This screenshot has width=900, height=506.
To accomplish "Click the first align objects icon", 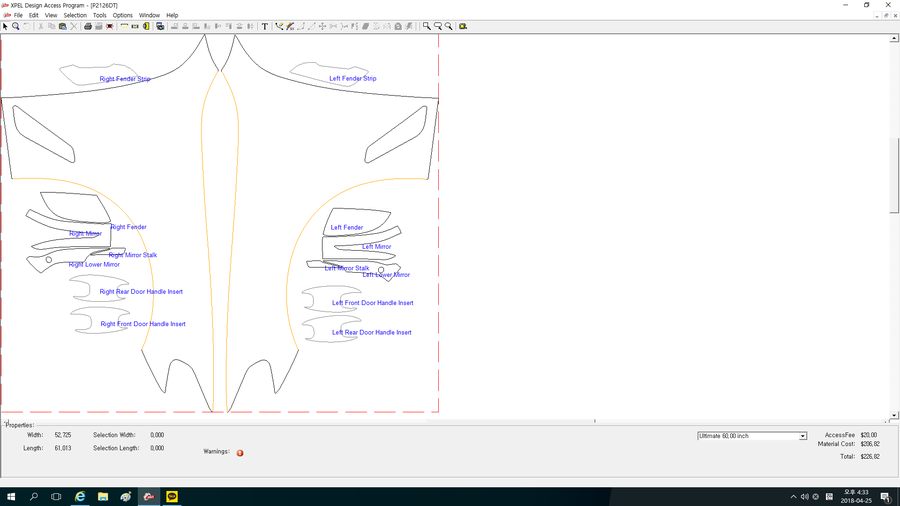I will click(174, 26).
